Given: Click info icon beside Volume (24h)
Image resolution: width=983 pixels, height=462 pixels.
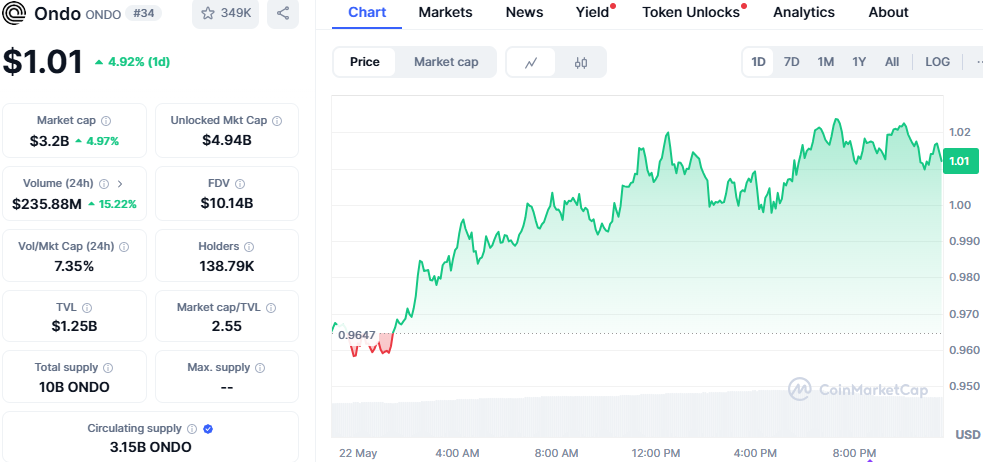Looking at the screenshot, I should point(103,184).
